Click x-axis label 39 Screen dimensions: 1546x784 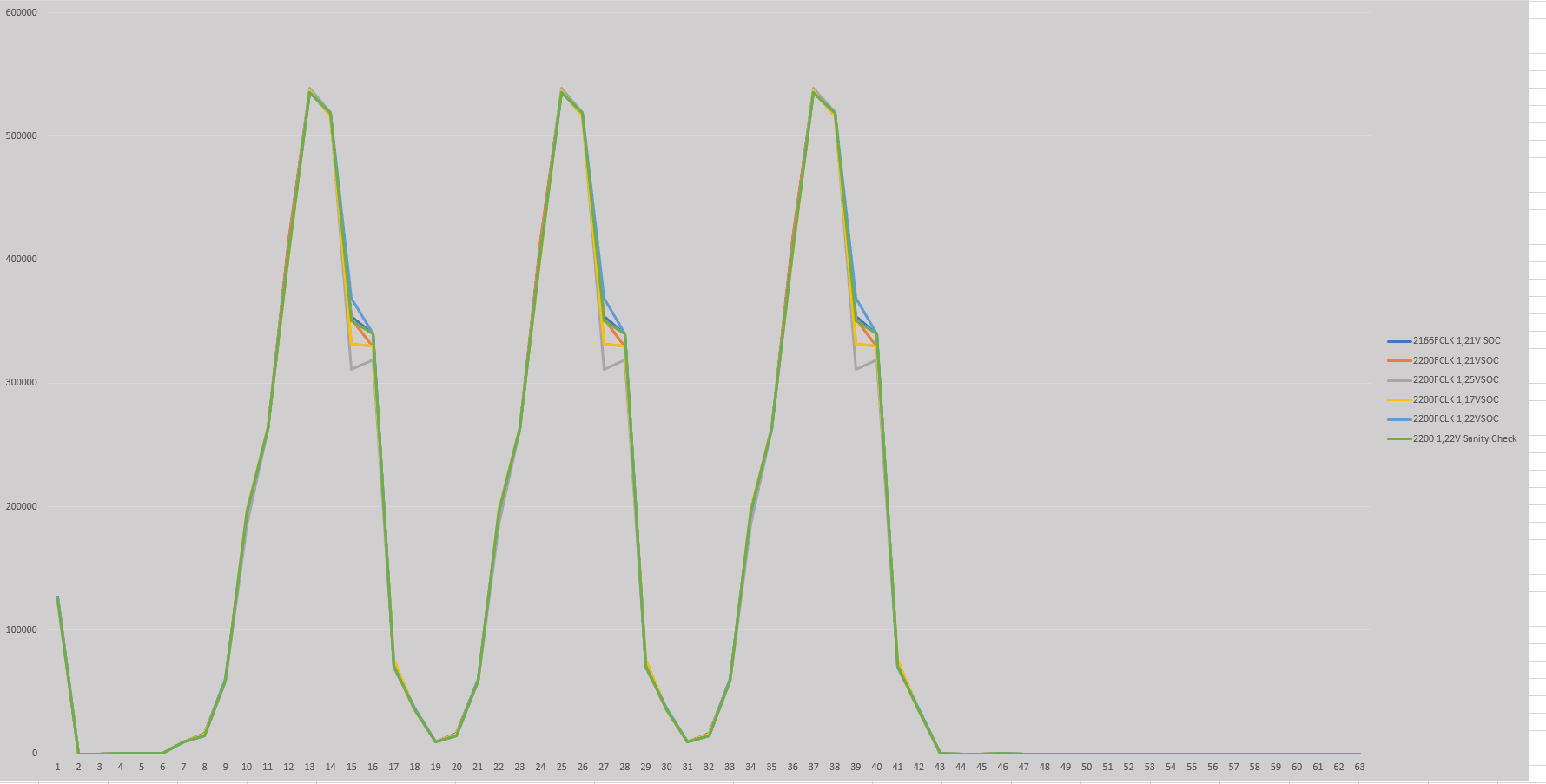tap(856, 767)
